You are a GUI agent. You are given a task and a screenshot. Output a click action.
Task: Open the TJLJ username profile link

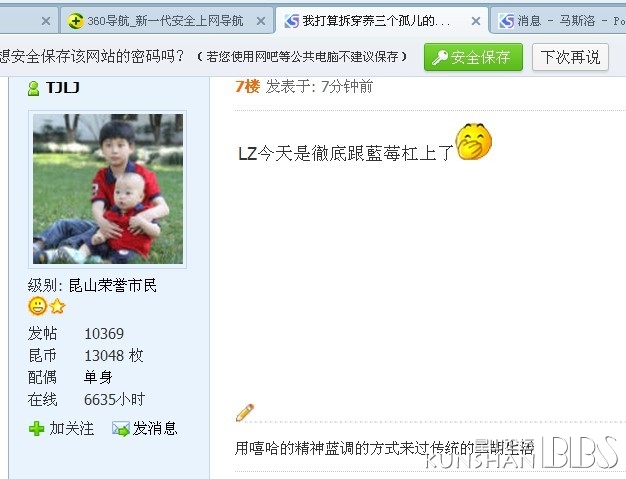(63, 87)
